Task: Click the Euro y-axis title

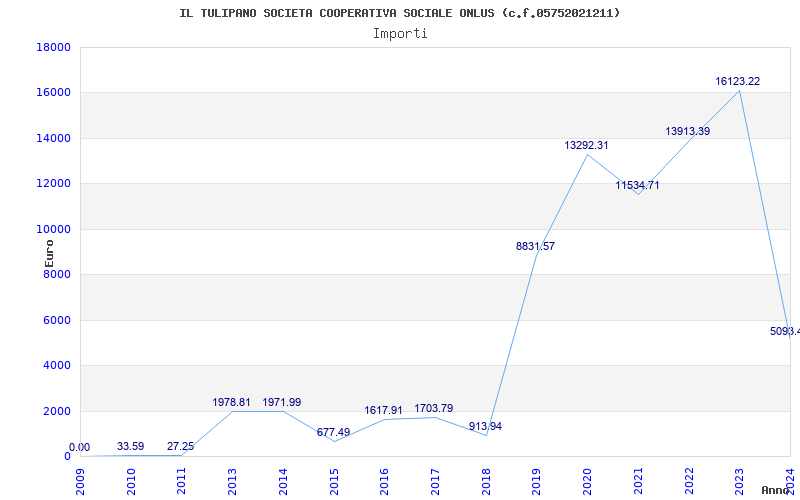Action: [x=49, y=254]
